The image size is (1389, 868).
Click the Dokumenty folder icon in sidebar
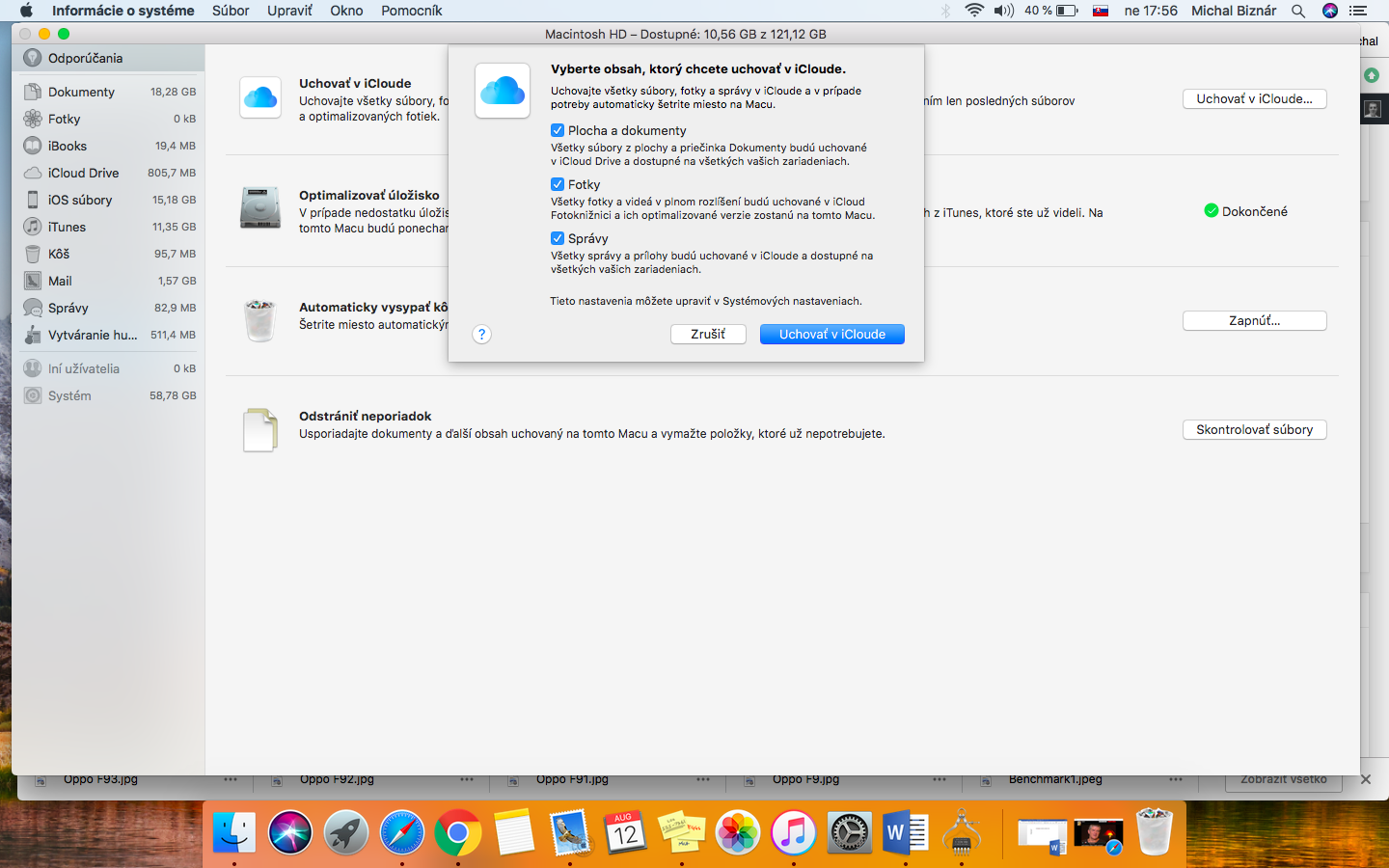[33, 92]
